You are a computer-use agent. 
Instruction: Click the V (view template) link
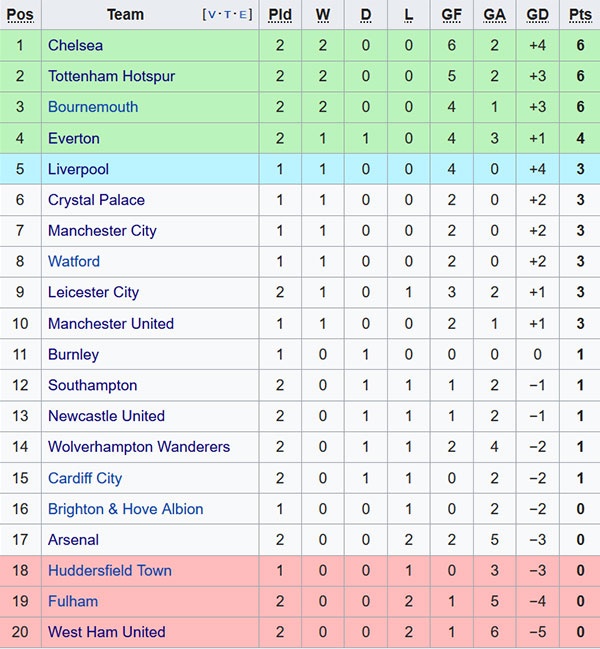click(213, 15)
